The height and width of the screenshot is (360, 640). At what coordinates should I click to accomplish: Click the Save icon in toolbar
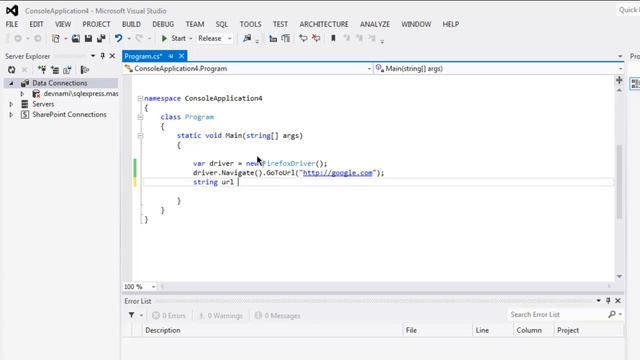pyautogui.click(x=88, y=38)
